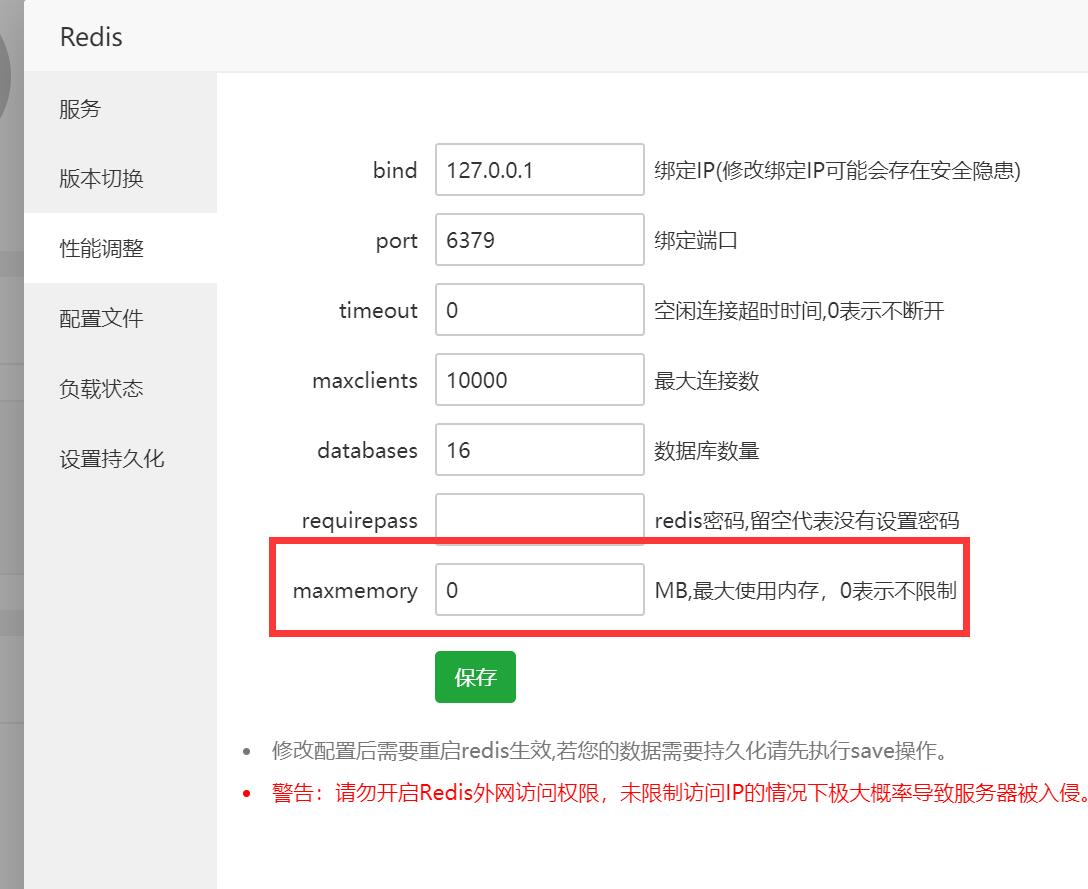Click the 最大连接数 description text

[706, 380]
